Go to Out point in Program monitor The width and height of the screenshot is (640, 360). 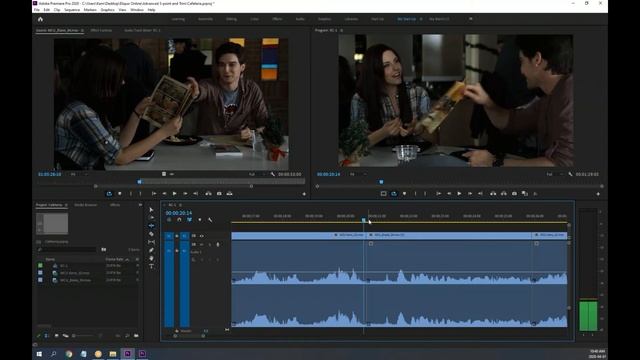[480, 193]
